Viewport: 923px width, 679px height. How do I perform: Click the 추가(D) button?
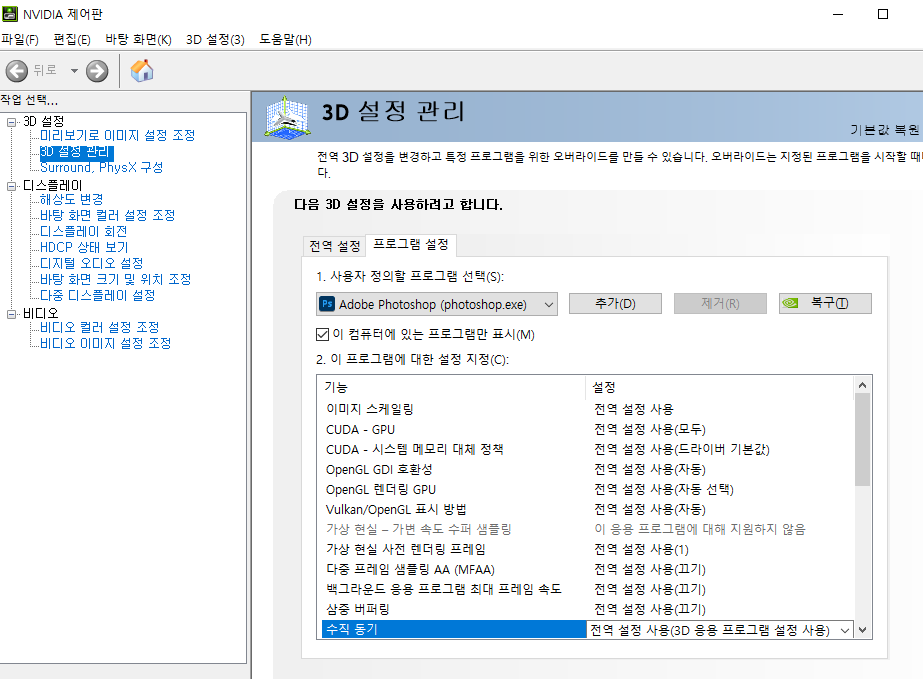[615, 304]
